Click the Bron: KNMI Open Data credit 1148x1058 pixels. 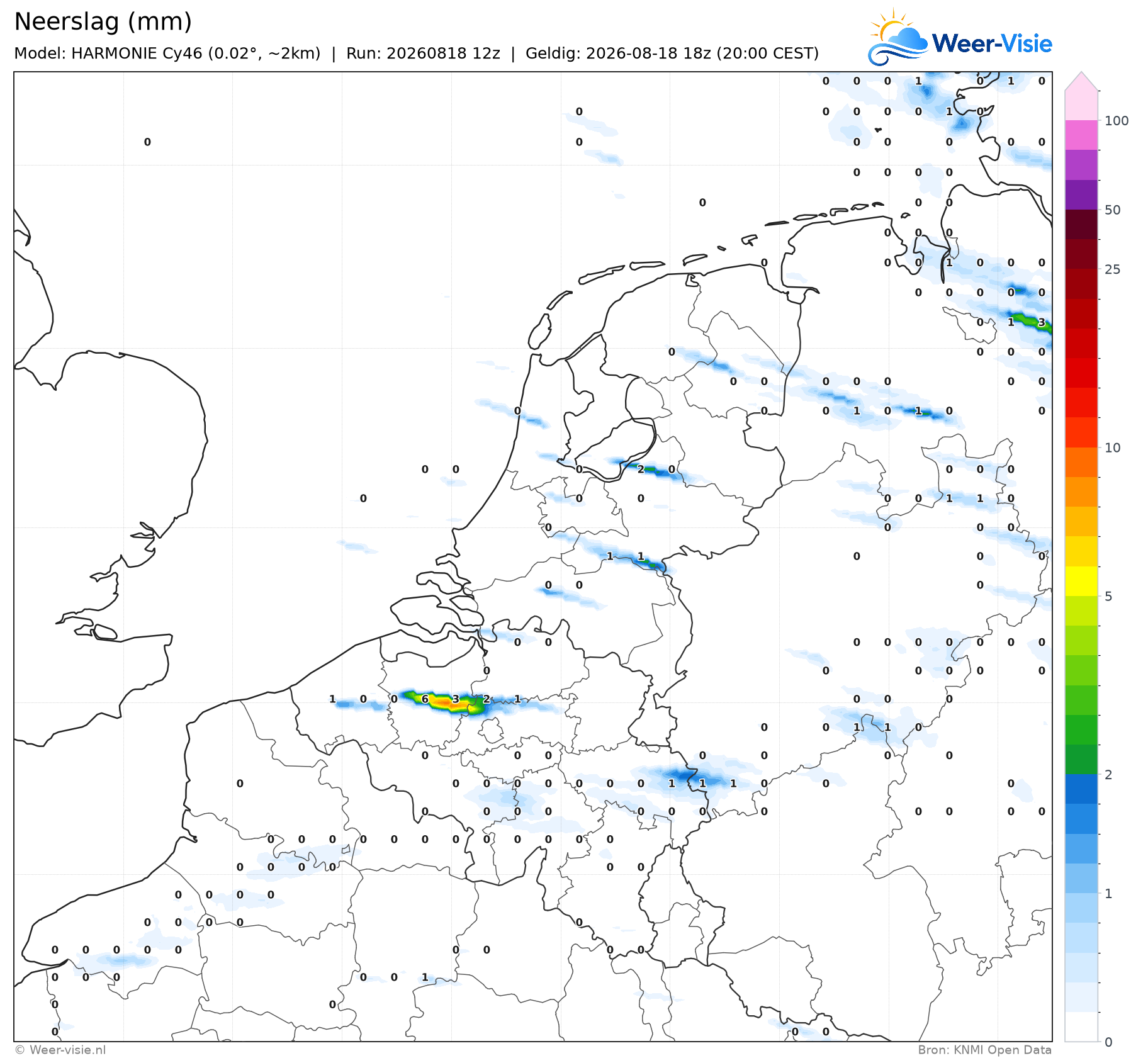984,1050
